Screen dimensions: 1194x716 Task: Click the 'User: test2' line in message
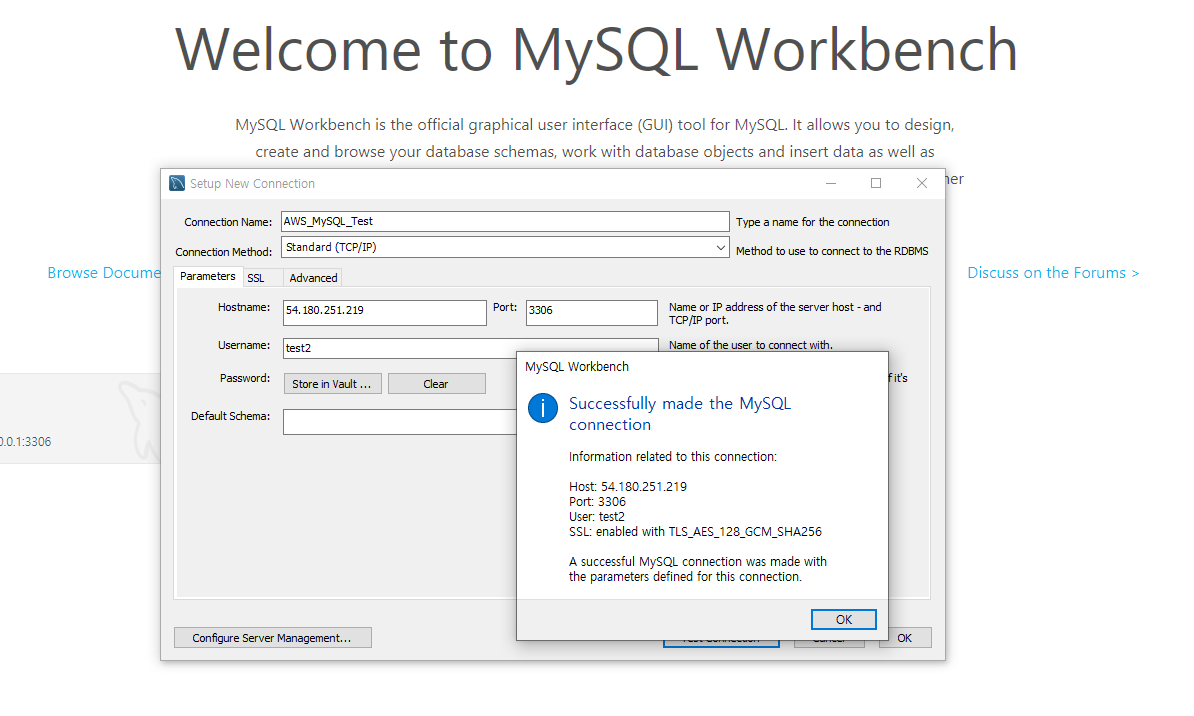click(x=596, y=516)
